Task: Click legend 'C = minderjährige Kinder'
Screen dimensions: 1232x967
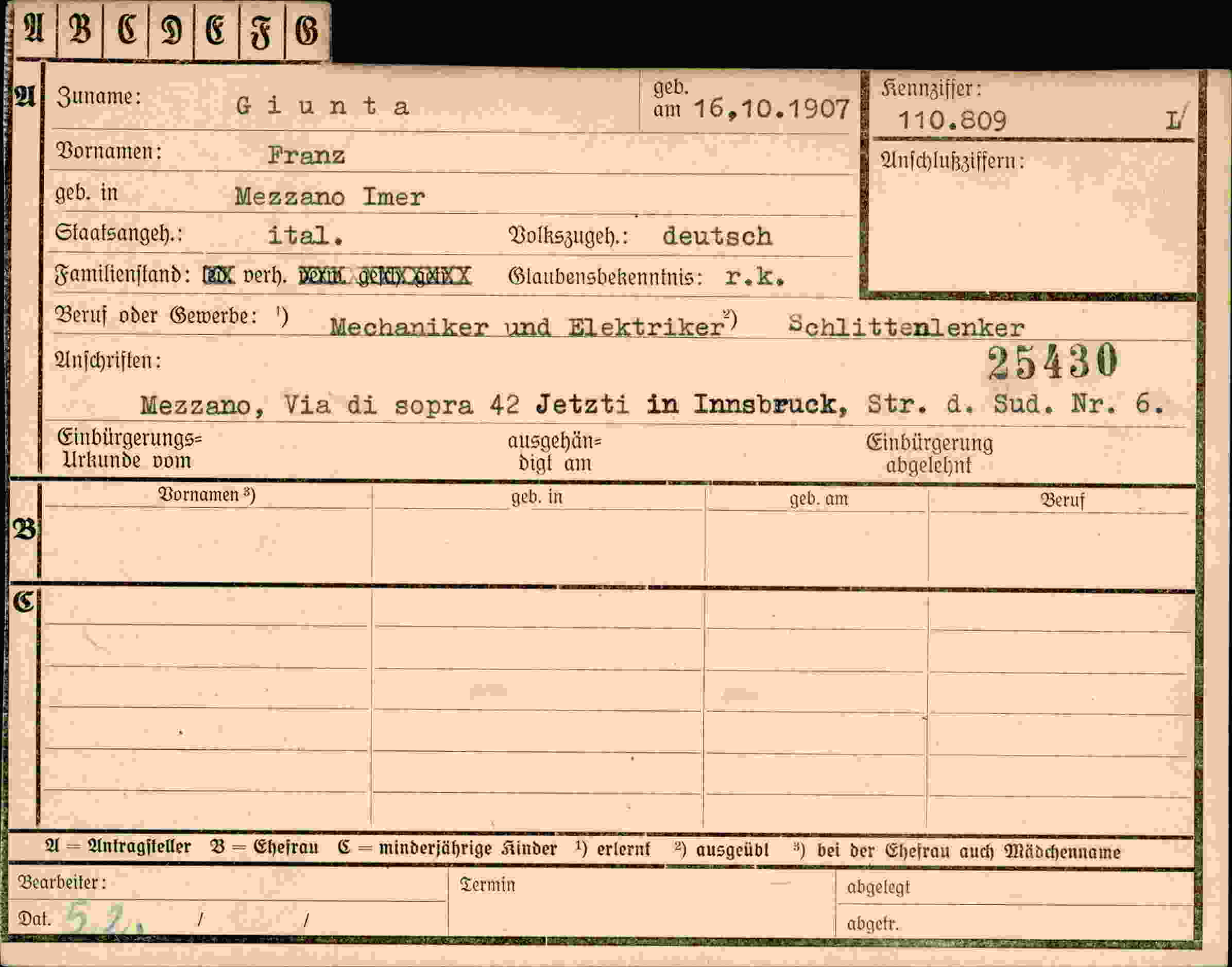Action: point(447,848)
